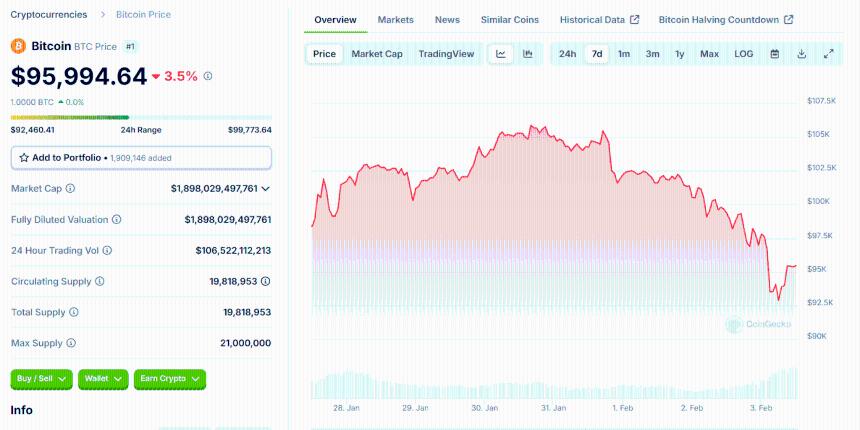The image size is (860, 430).
Task: Click Add to Portfolio button
Action: (141, 157)
